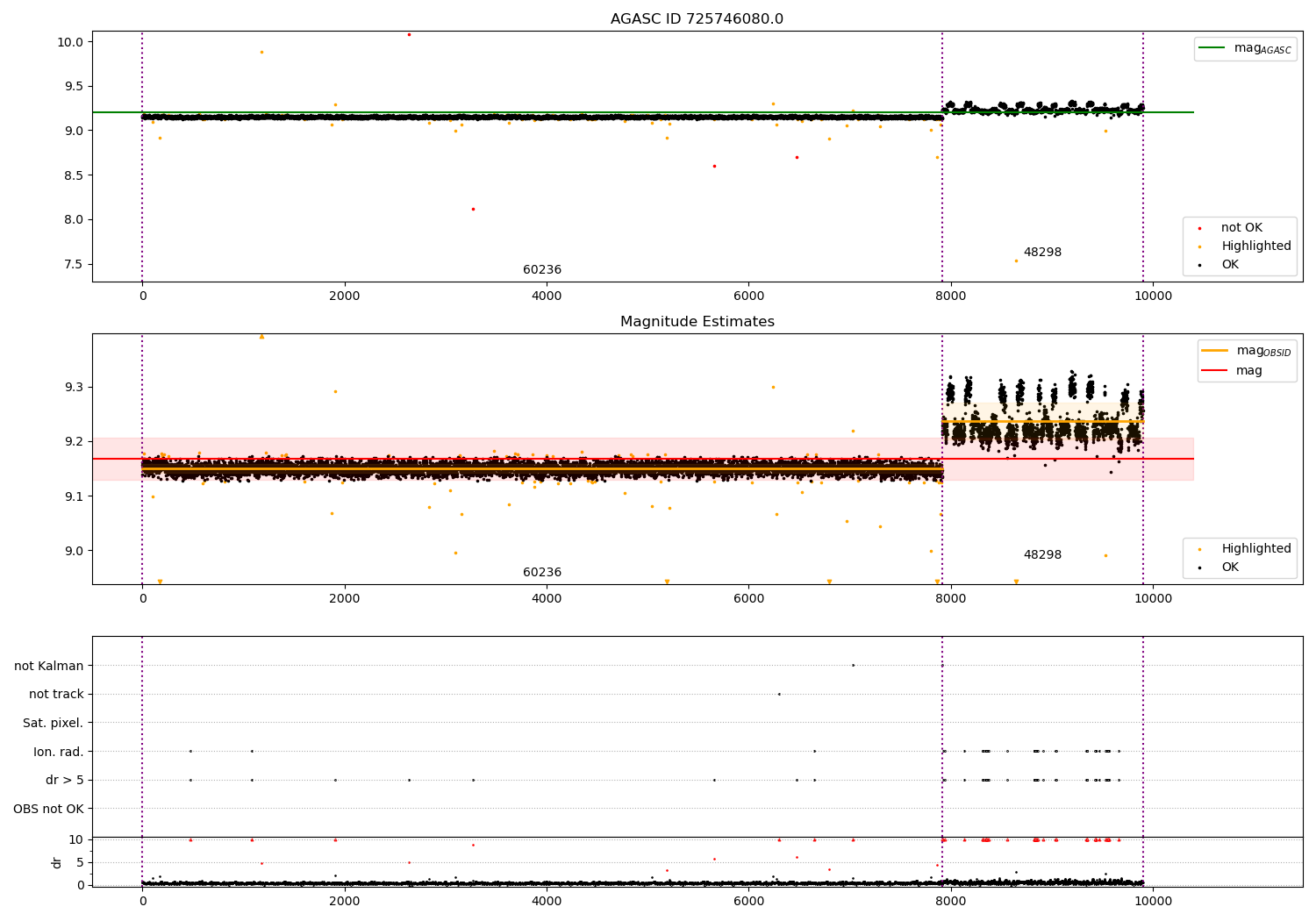The image size is (1316, 921).
Task: Click the '4000' x-axis tick in the top plot
Action: (x=547, y=296)
